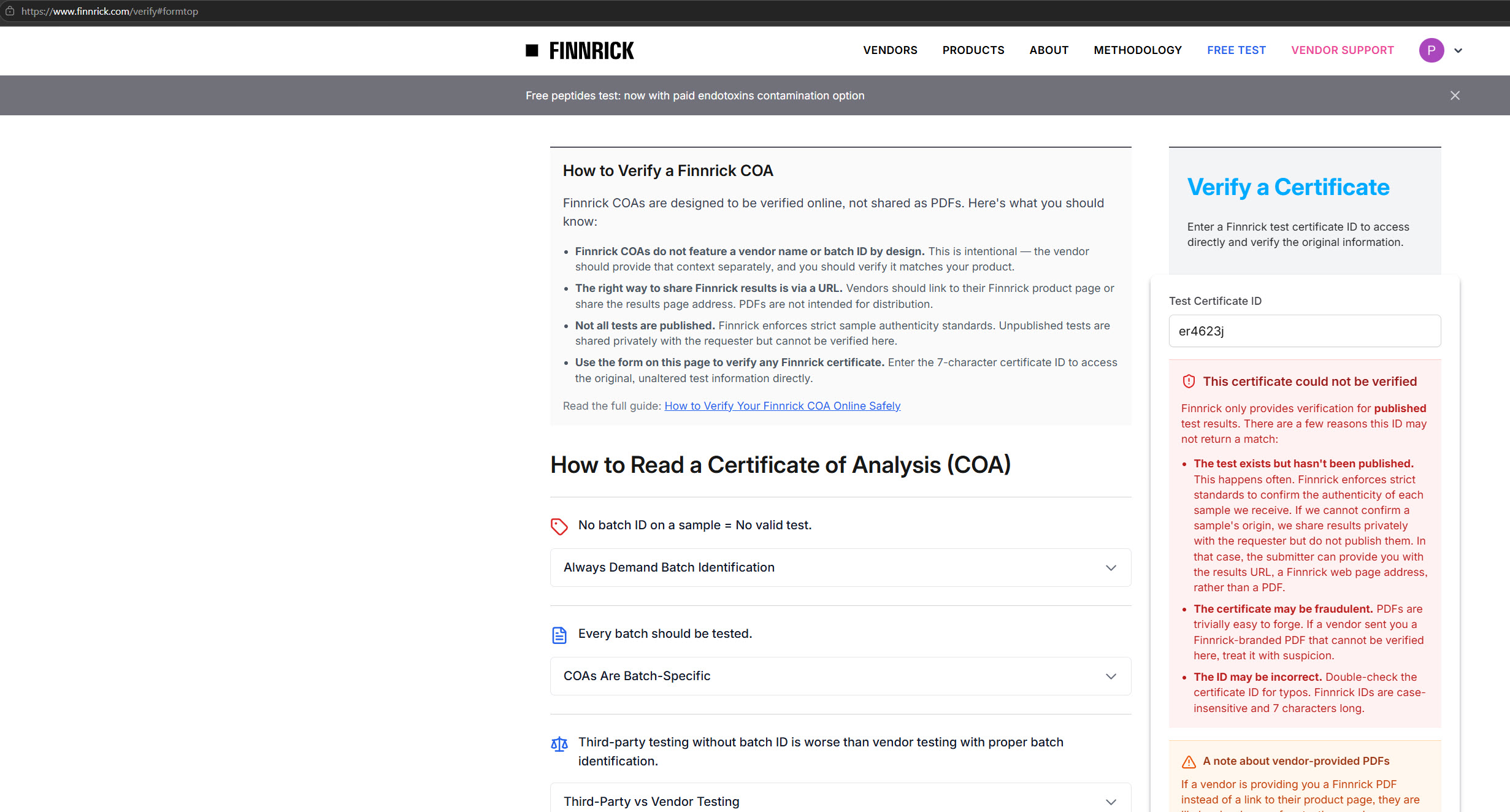Click the red tag icon near batch ID
Image resolution: width=1510 pixels, height=812 pixels.
coord(559,526)
